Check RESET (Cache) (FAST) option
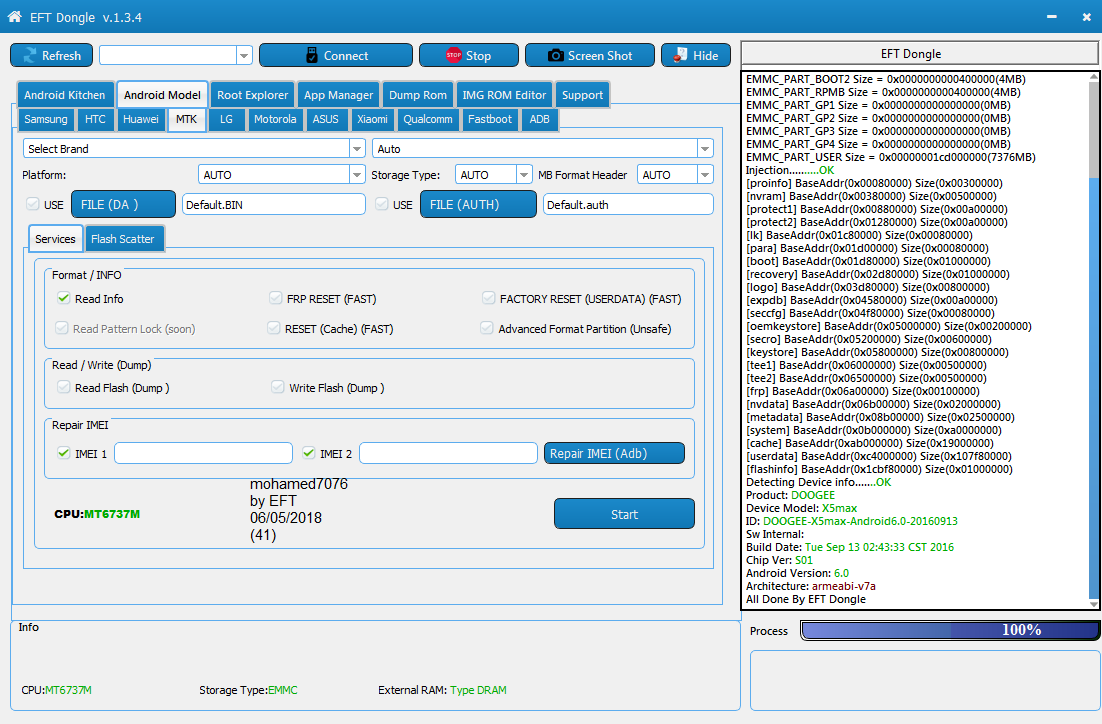The height and width of the screenshot is (724, 1102). [x=274, y=328]
